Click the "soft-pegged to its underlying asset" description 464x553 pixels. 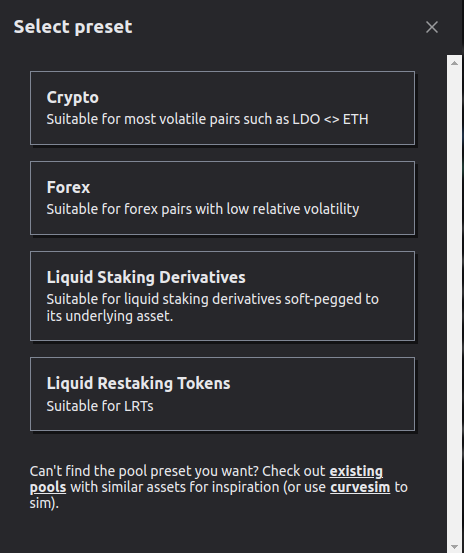pyautogui.click(x=213, y=307)
